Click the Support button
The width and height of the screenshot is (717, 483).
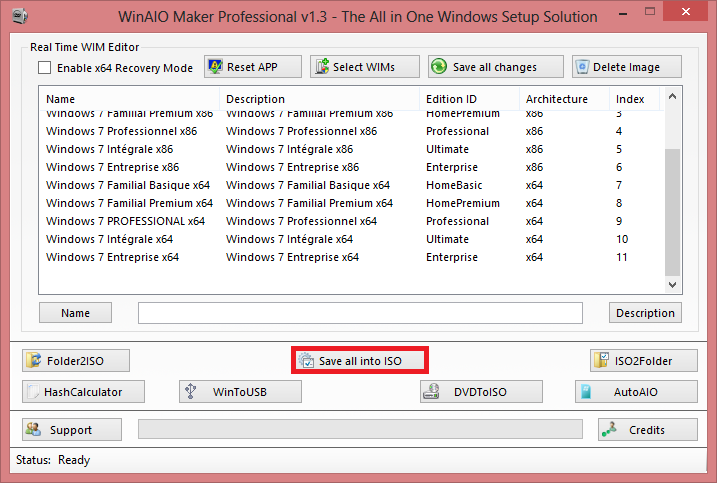coord(71,429)
